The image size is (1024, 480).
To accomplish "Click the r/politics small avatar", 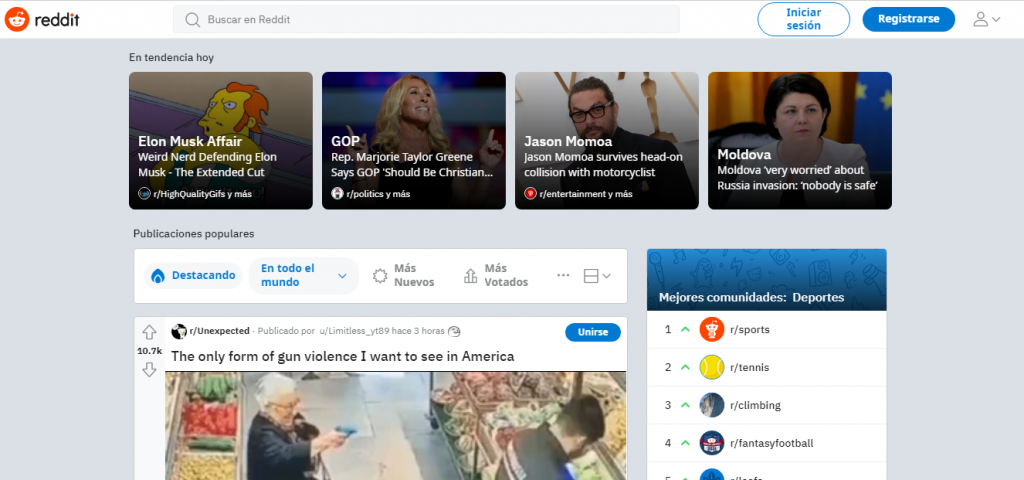I will click(337, 193).
